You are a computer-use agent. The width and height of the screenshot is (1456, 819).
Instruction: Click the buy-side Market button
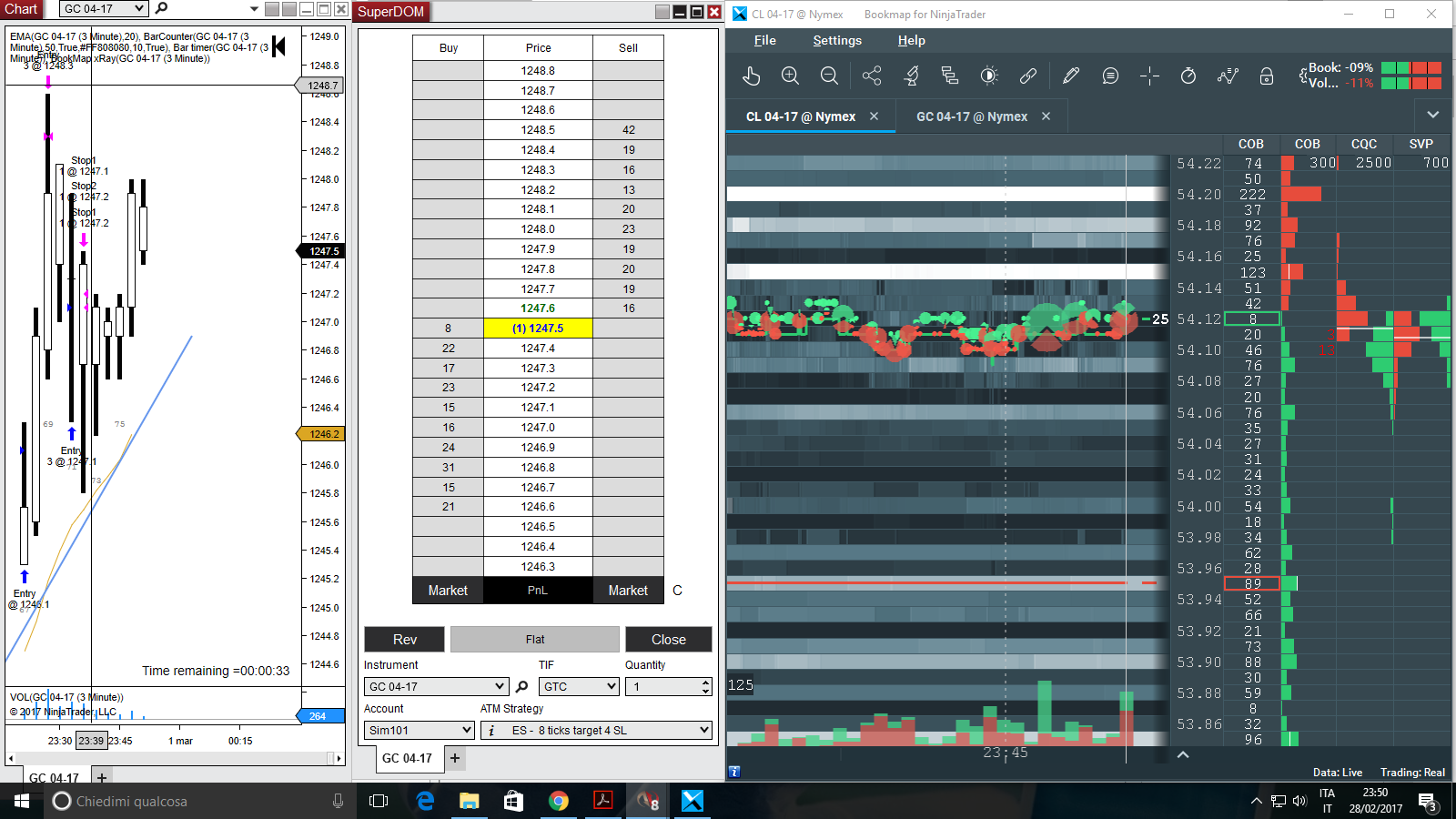click(x=448, y=591)
